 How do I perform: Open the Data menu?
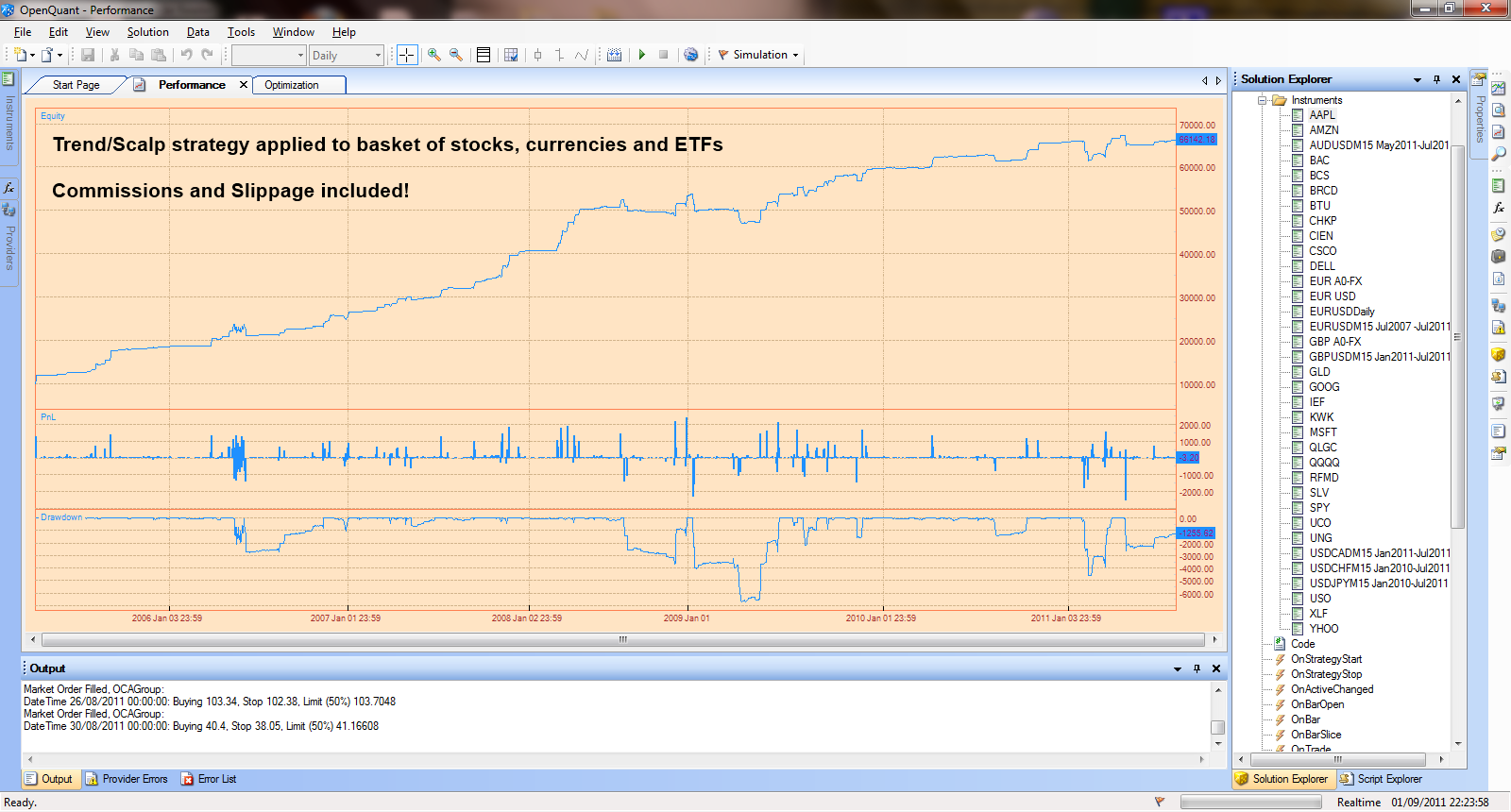click(198, 32)
